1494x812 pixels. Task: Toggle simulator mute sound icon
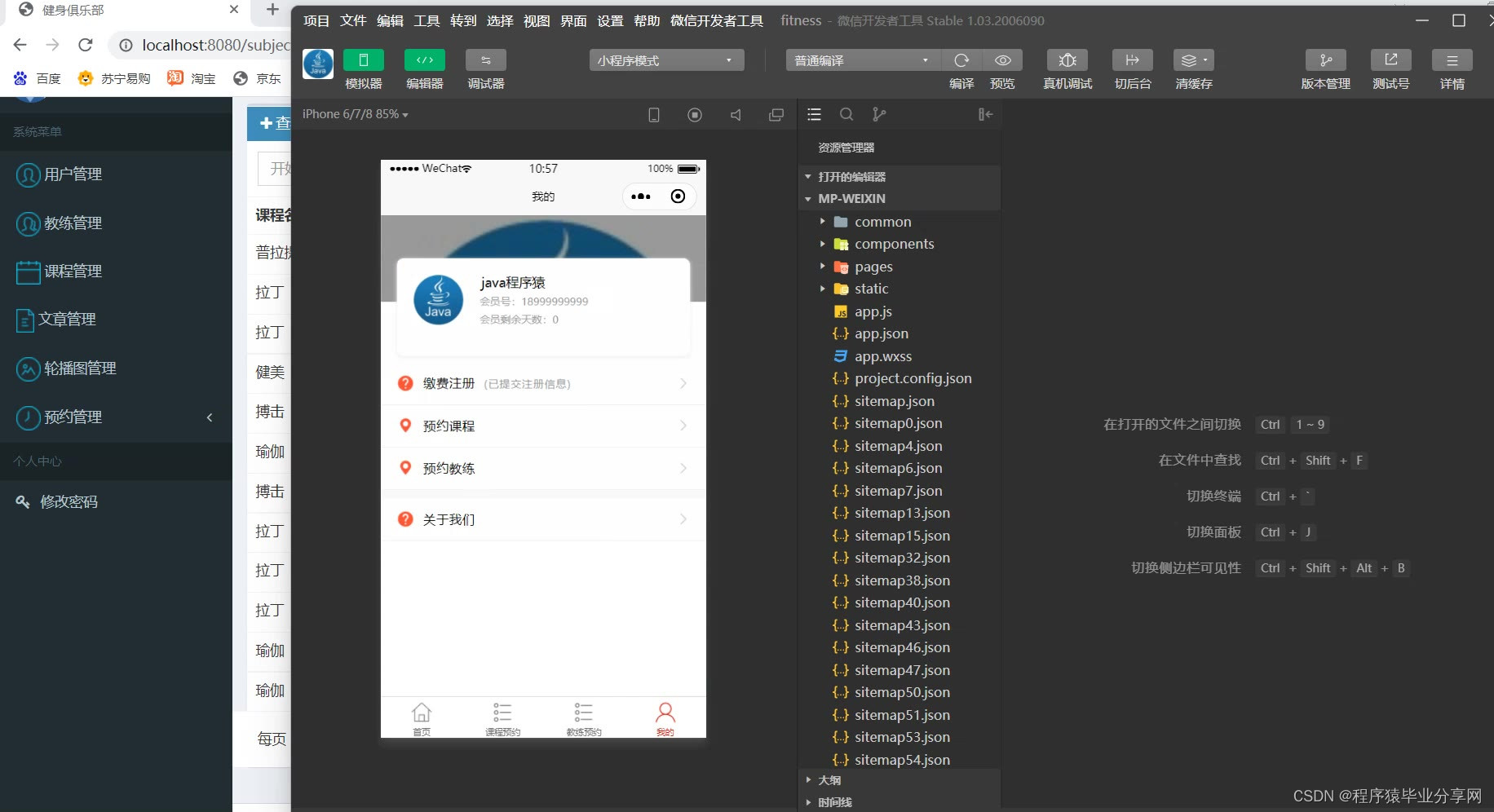pos(736,115)
